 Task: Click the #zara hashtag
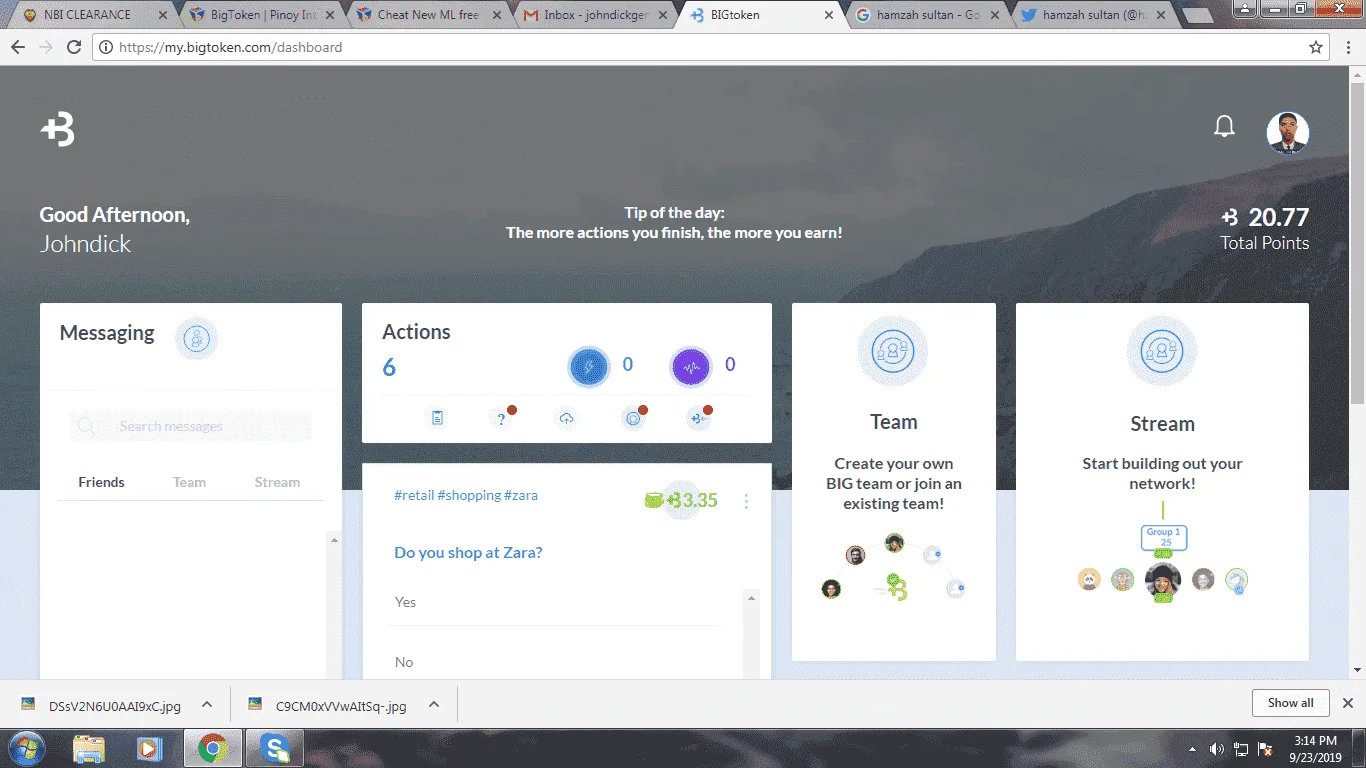(521, 495)
